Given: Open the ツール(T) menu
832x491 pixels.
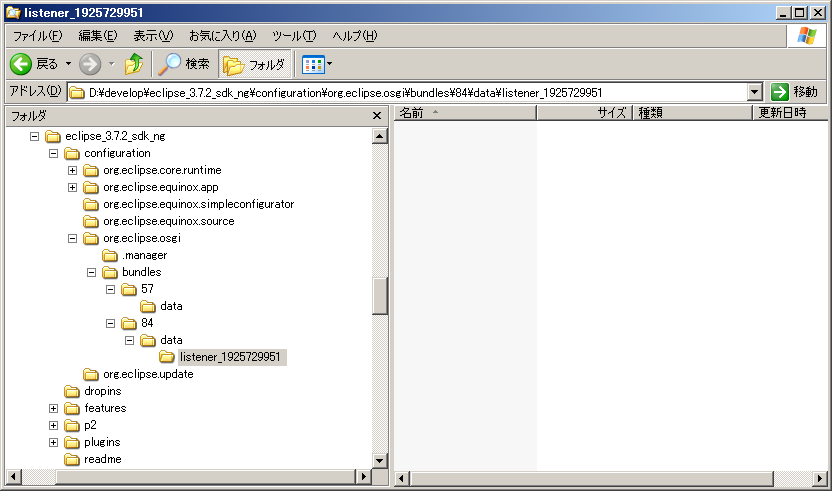Looking at the screenshot, I should [x=294, y=36].
